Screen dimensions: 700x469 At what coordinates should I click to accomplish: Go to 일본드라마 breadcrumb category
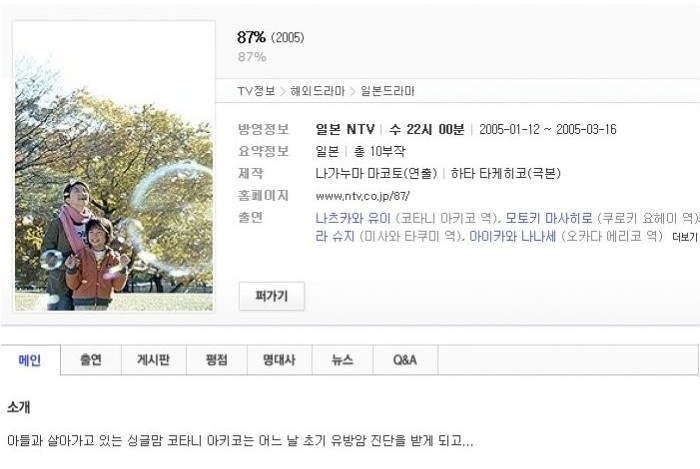click(x=388, y=91)
